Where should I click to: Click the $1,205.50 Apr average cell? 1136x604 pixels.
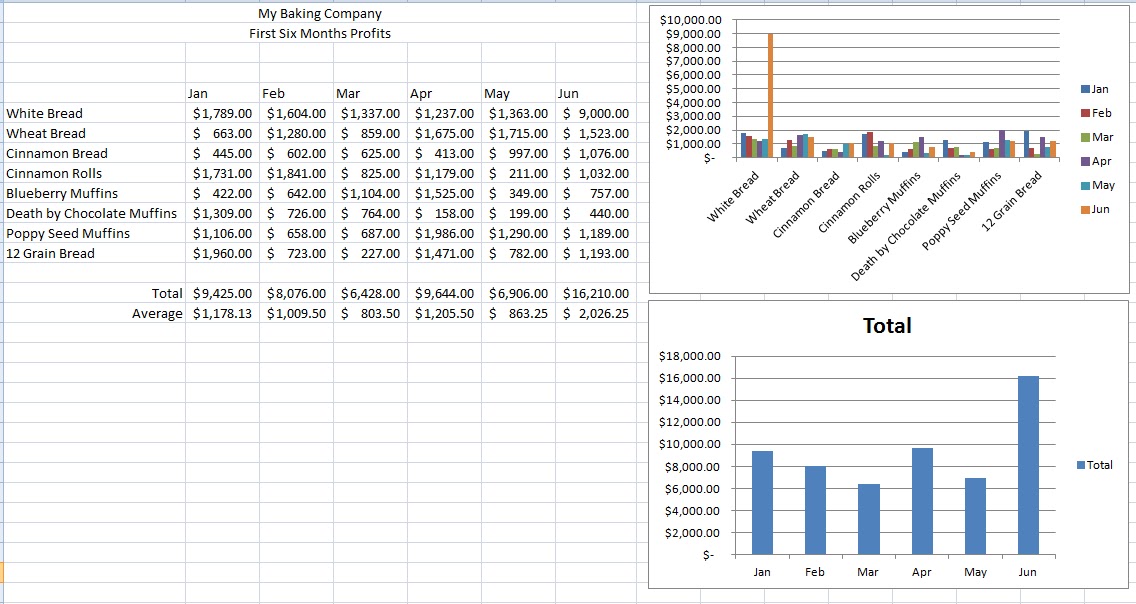(444, 314)
